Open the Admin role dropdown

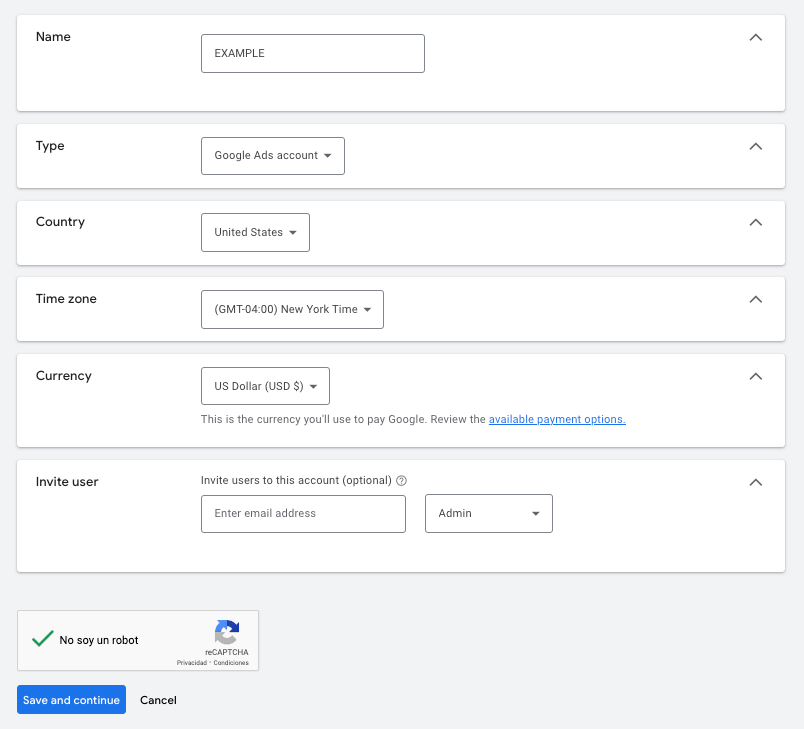[488, 514]
